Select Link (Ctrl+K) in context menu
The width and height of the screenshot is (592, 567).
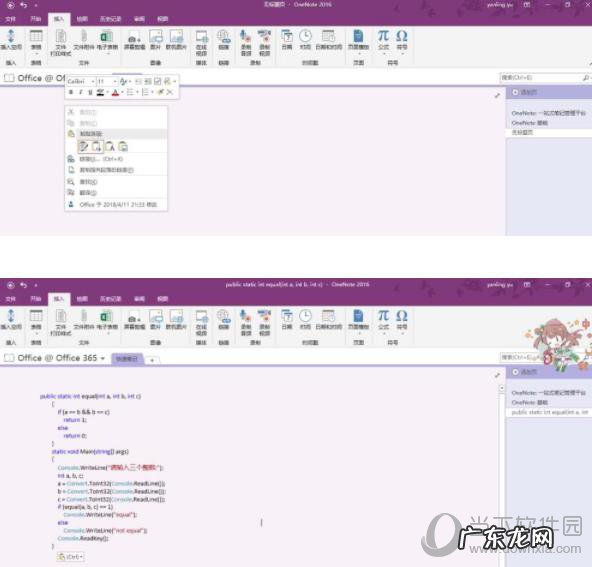116,159
